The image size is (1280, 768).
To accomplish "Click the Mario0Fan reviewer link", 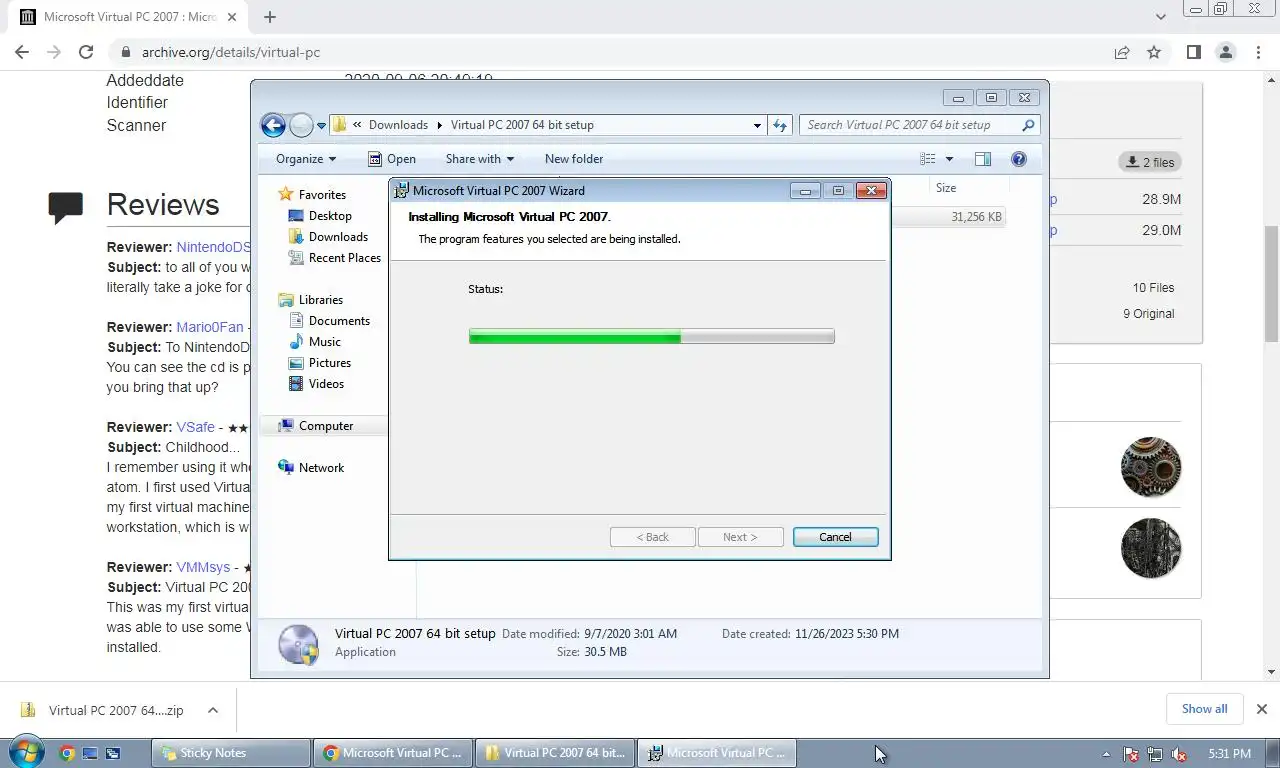I will tap(210, 327).
